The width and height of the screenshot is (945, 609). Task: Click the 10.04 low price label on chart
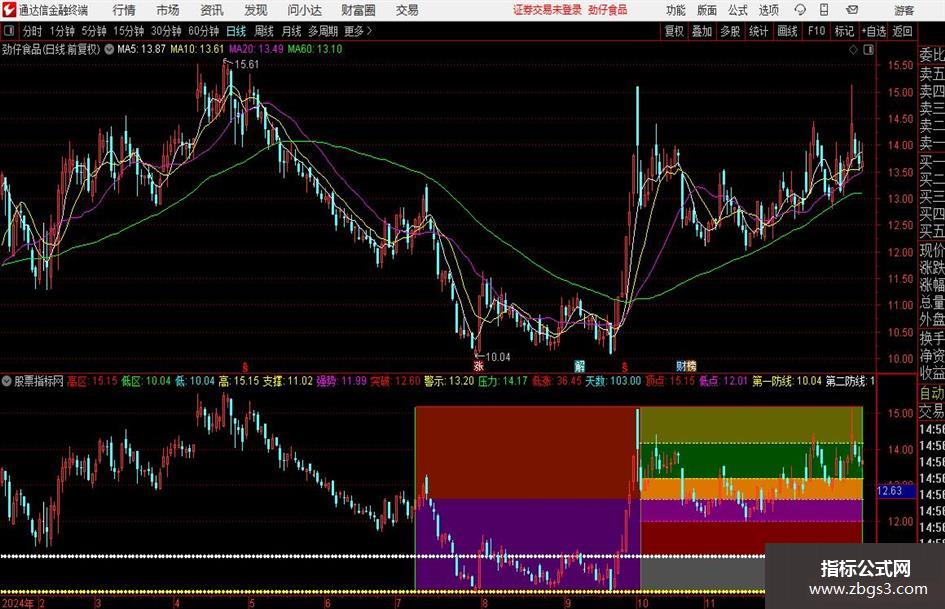(498, 357)
